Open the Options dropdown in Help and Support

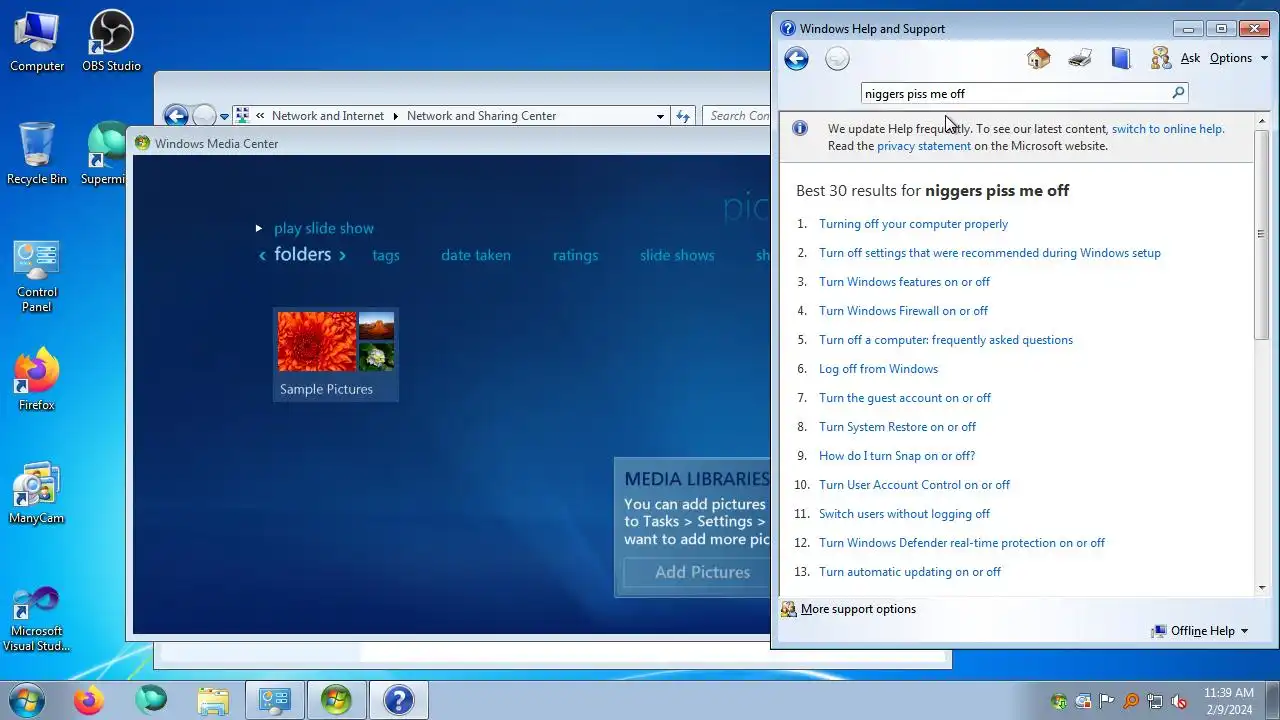pyautogui.click(x=1238, y=58)
